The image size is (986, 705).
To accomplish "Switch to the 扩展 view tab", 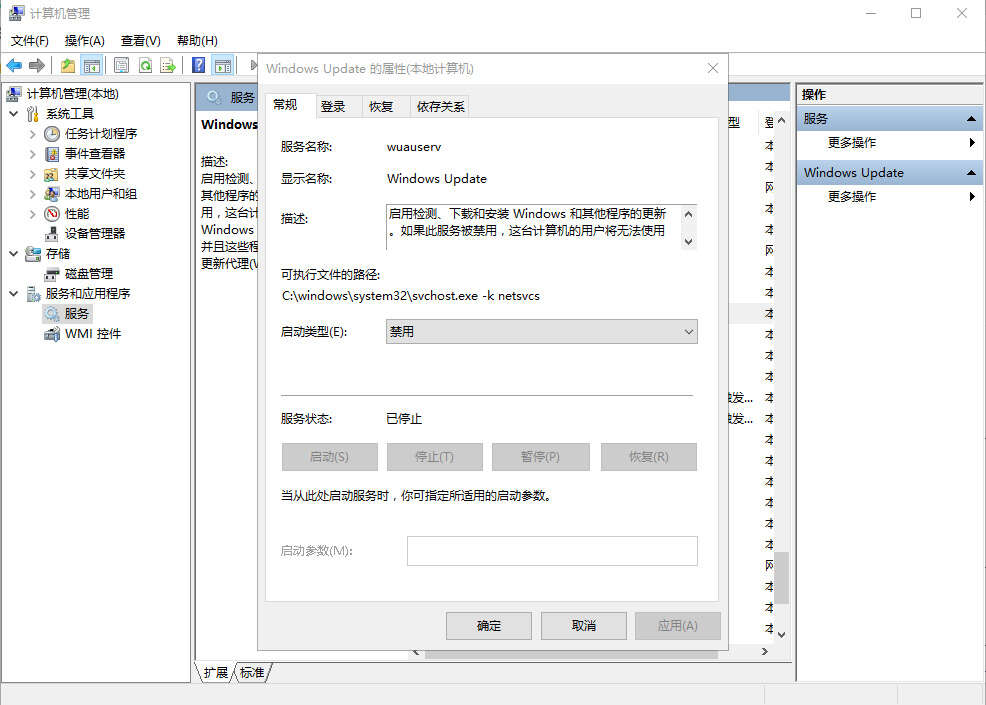I will [x=216, y=672].
